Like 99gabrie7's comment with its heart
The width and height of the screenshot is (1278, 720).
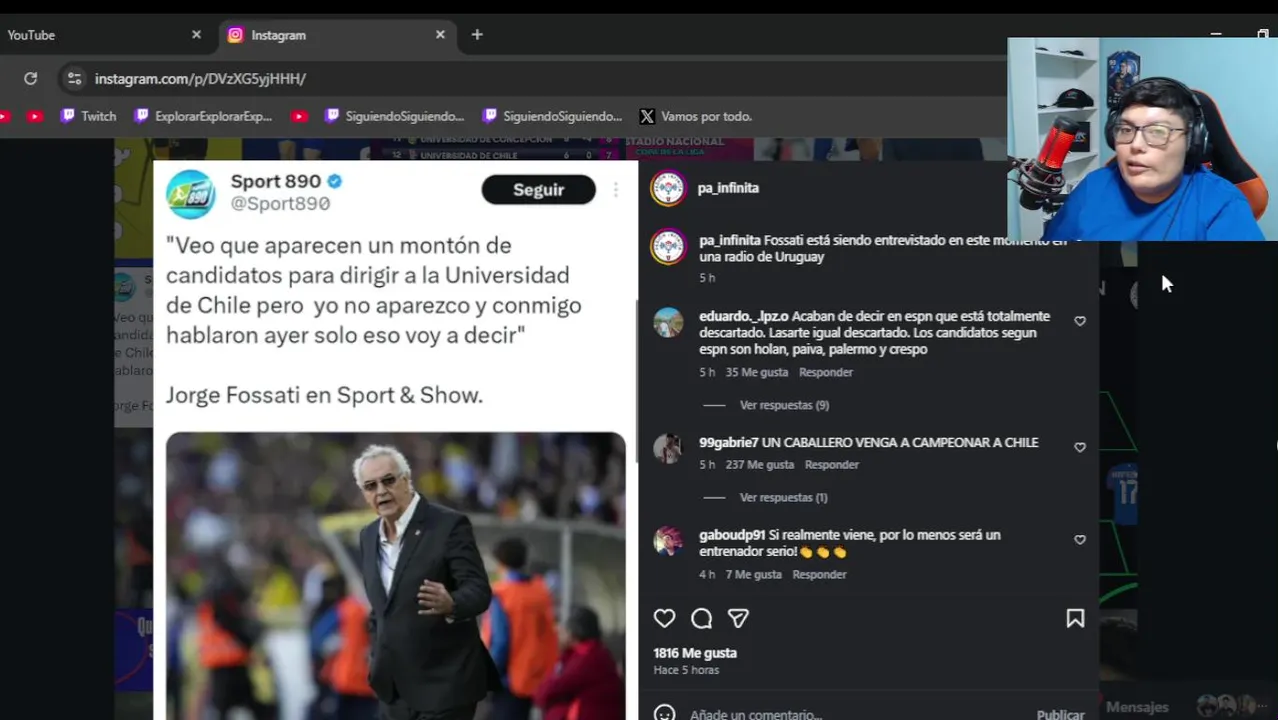point(1080,447)
